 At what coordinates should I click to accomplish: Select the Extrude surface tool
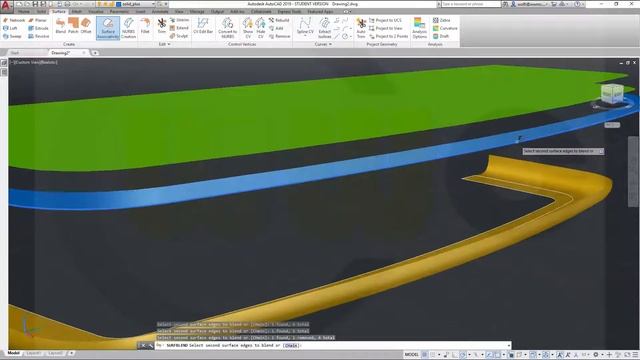[38, 28]
